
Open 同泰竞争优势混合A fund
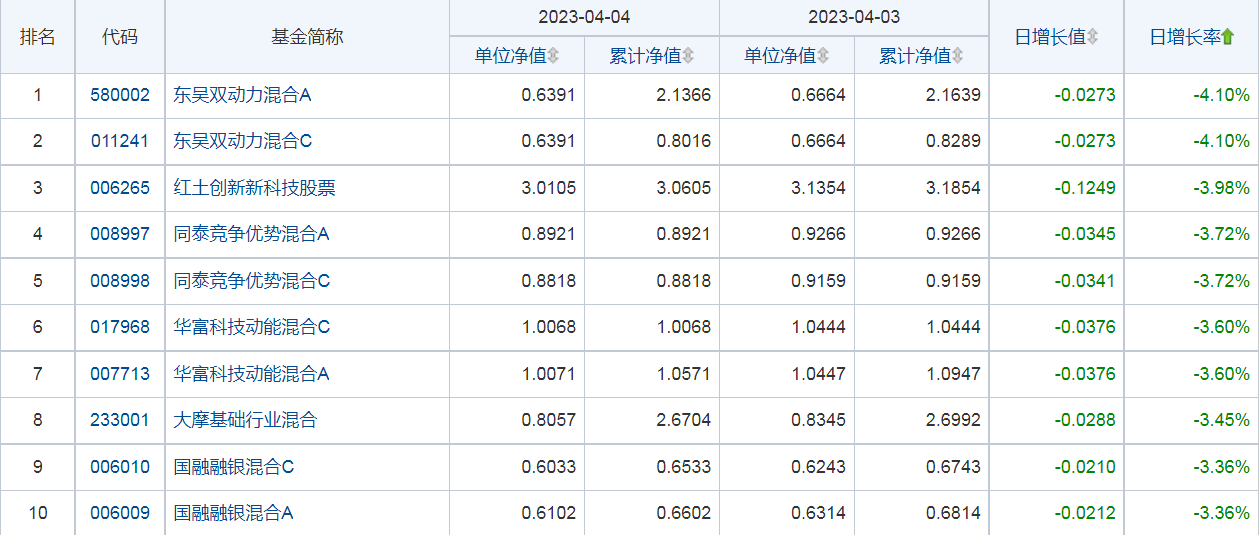tap(252, 234)
